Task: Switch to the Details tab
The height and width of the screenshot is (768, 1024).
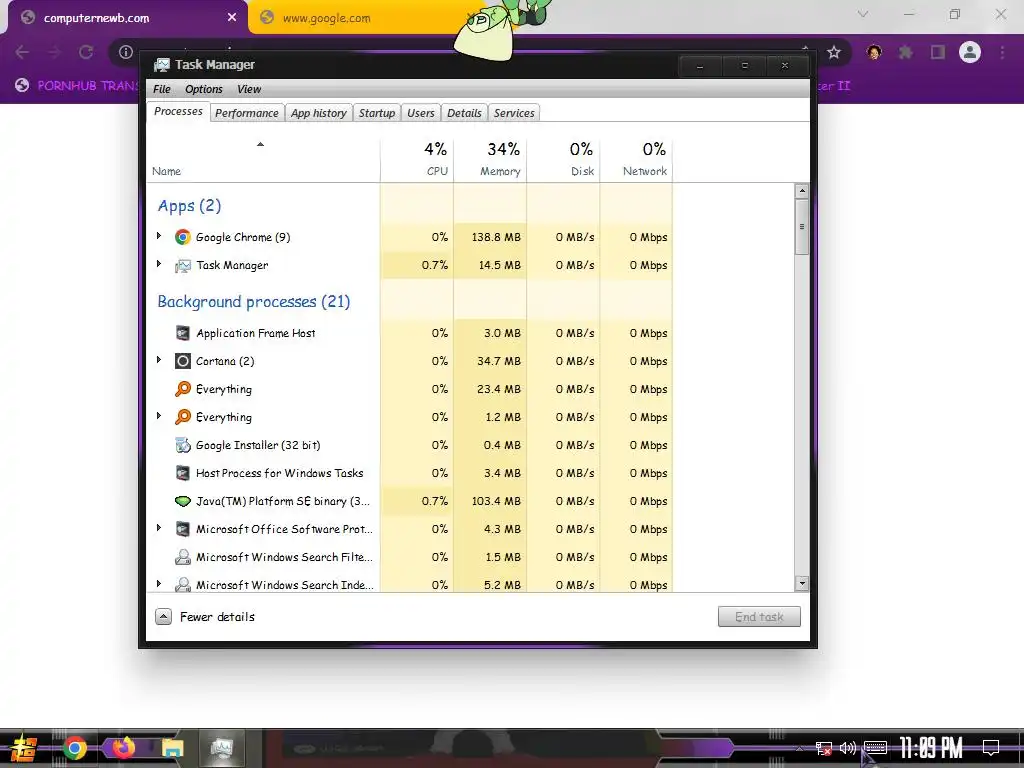Action: point(464,113)
